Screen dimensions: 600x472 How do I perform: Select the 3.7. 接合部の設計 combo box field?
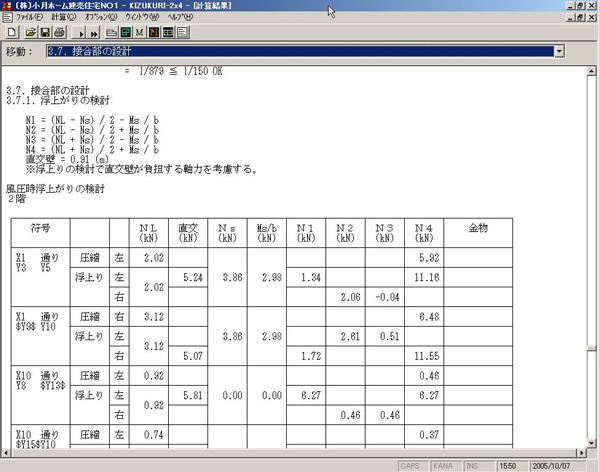(298, 50)
